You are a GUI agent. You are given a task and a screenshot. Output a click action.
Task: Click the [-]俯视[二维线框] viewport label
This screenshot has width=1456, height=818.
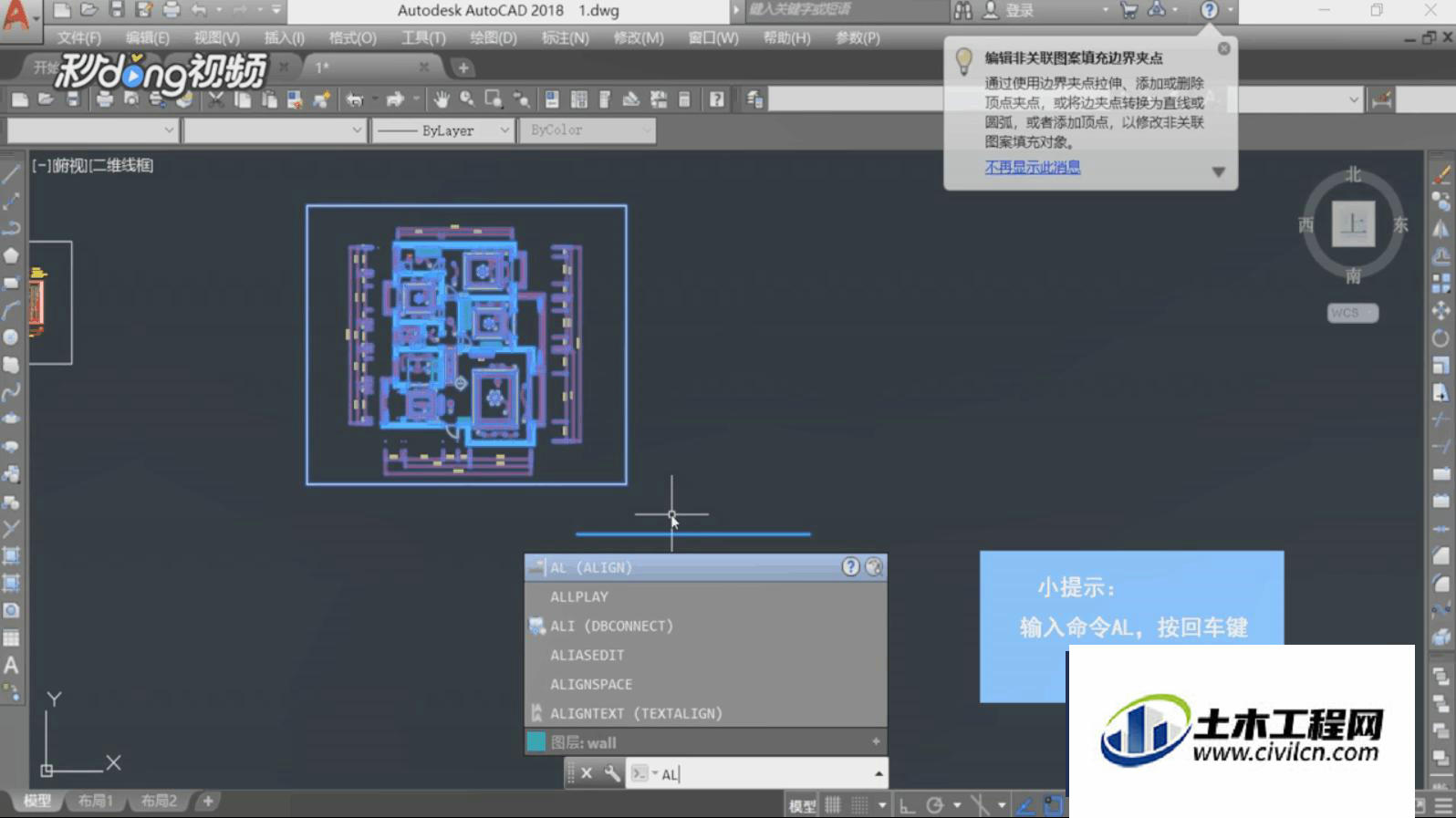[x=93, y=165]
